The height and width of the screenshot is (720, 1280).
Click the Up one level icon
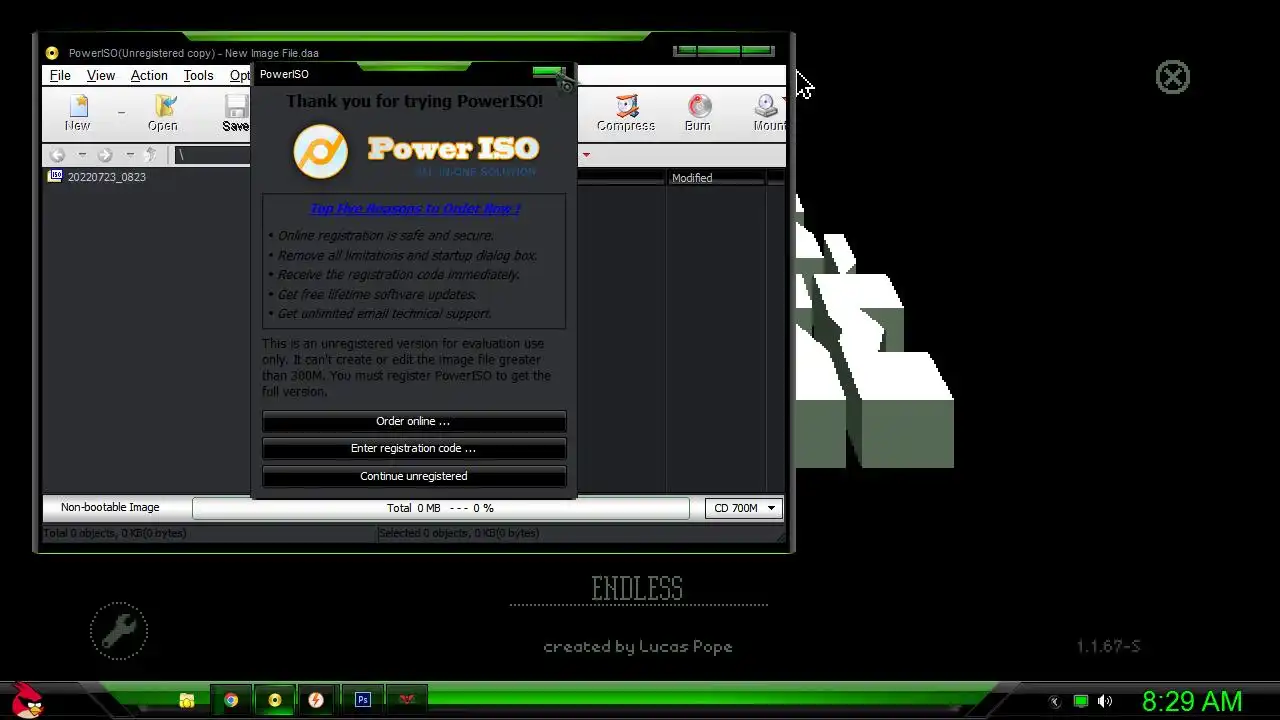tap(151, 155)
